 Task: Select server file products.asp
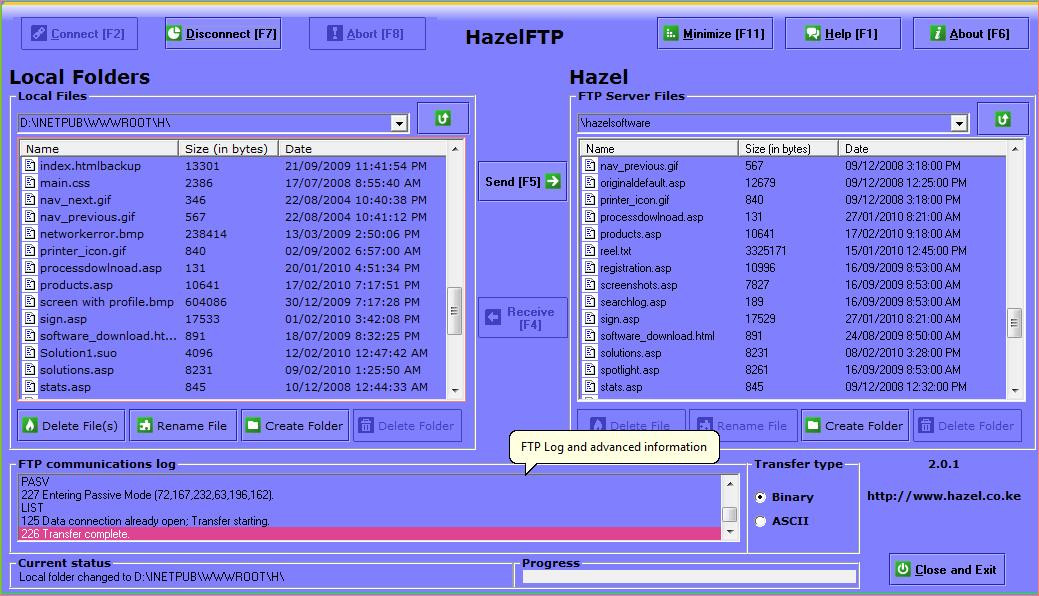point(630,234)
